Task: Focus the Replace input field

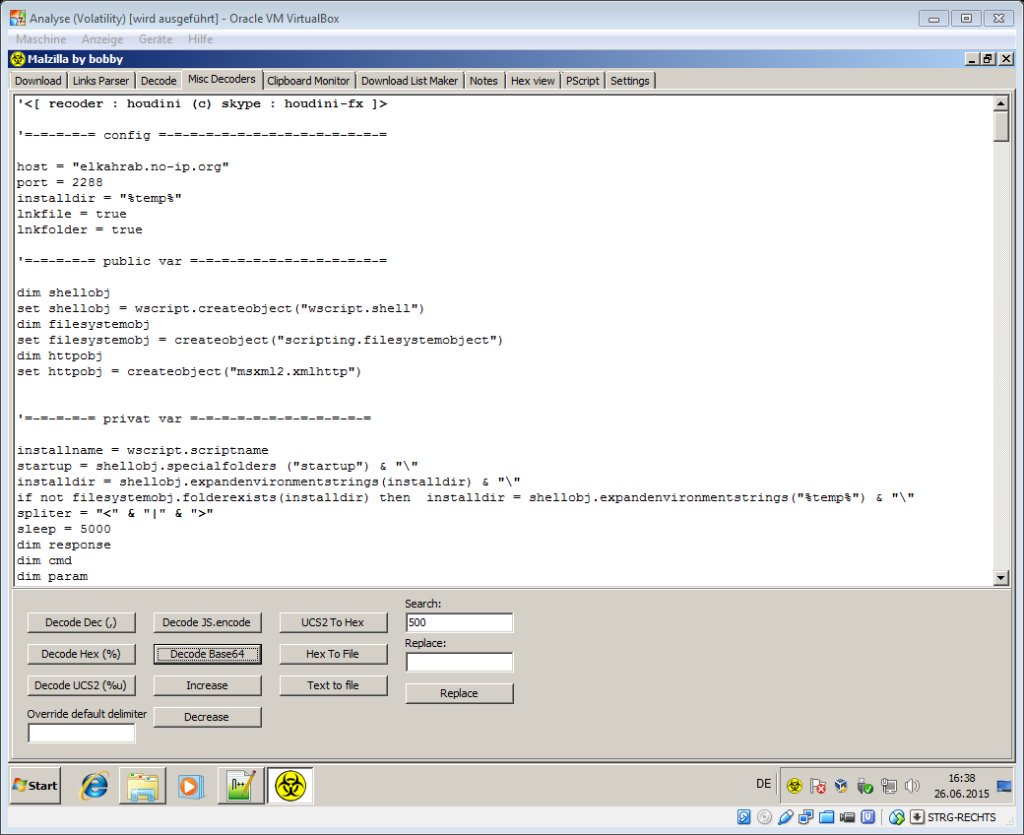Action: (459, 662)
